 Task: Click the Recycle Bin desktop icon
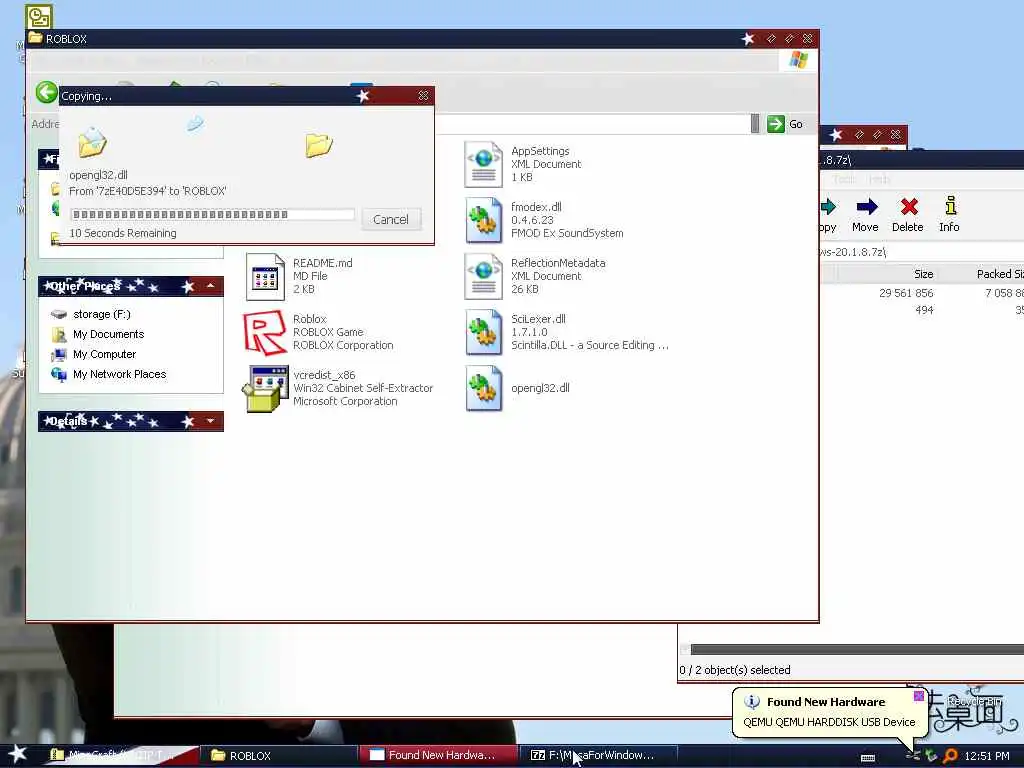[974, 701]
